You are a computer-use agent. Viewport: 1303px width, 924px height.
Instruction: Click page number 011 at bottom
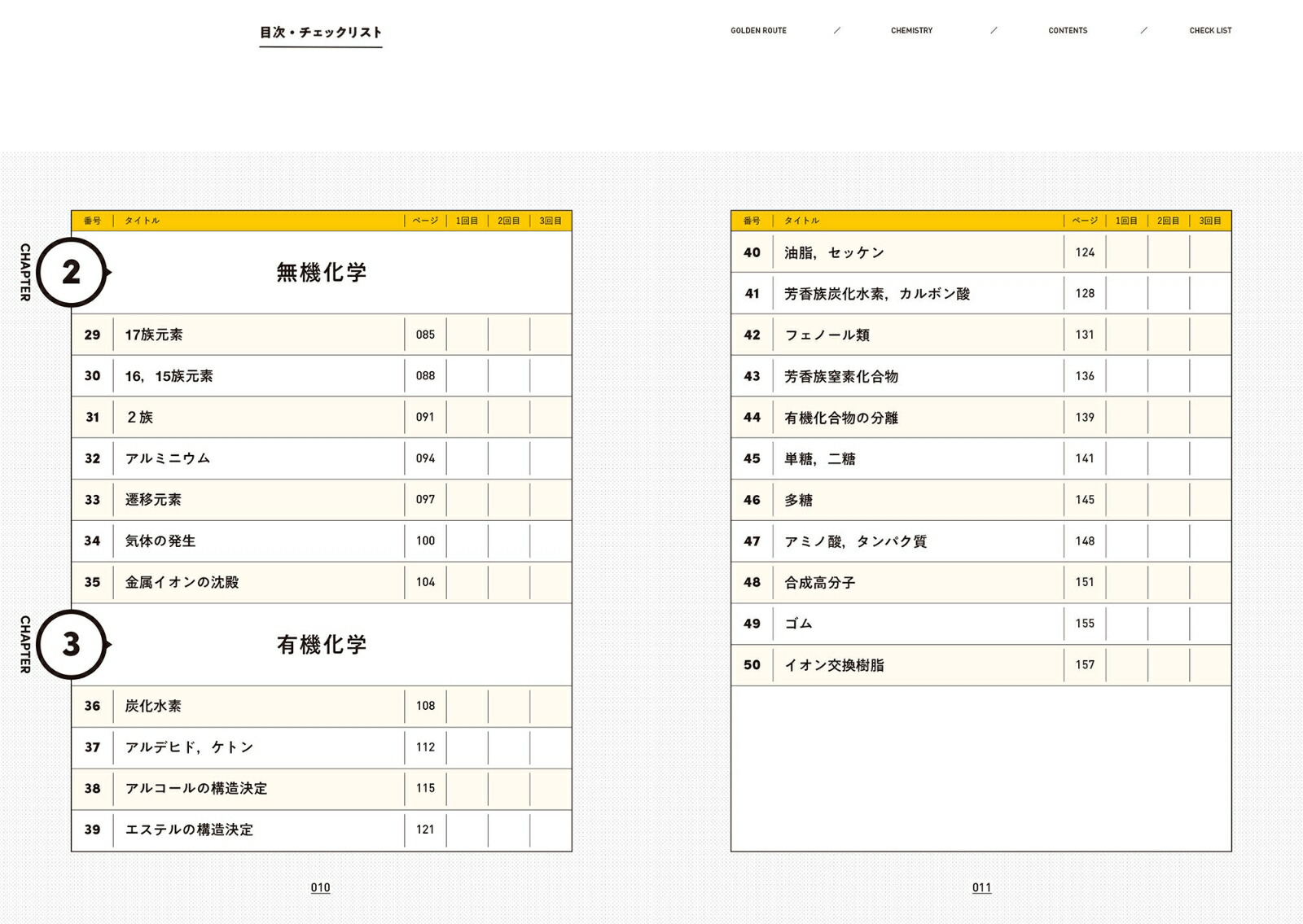[x=982, y=887]
